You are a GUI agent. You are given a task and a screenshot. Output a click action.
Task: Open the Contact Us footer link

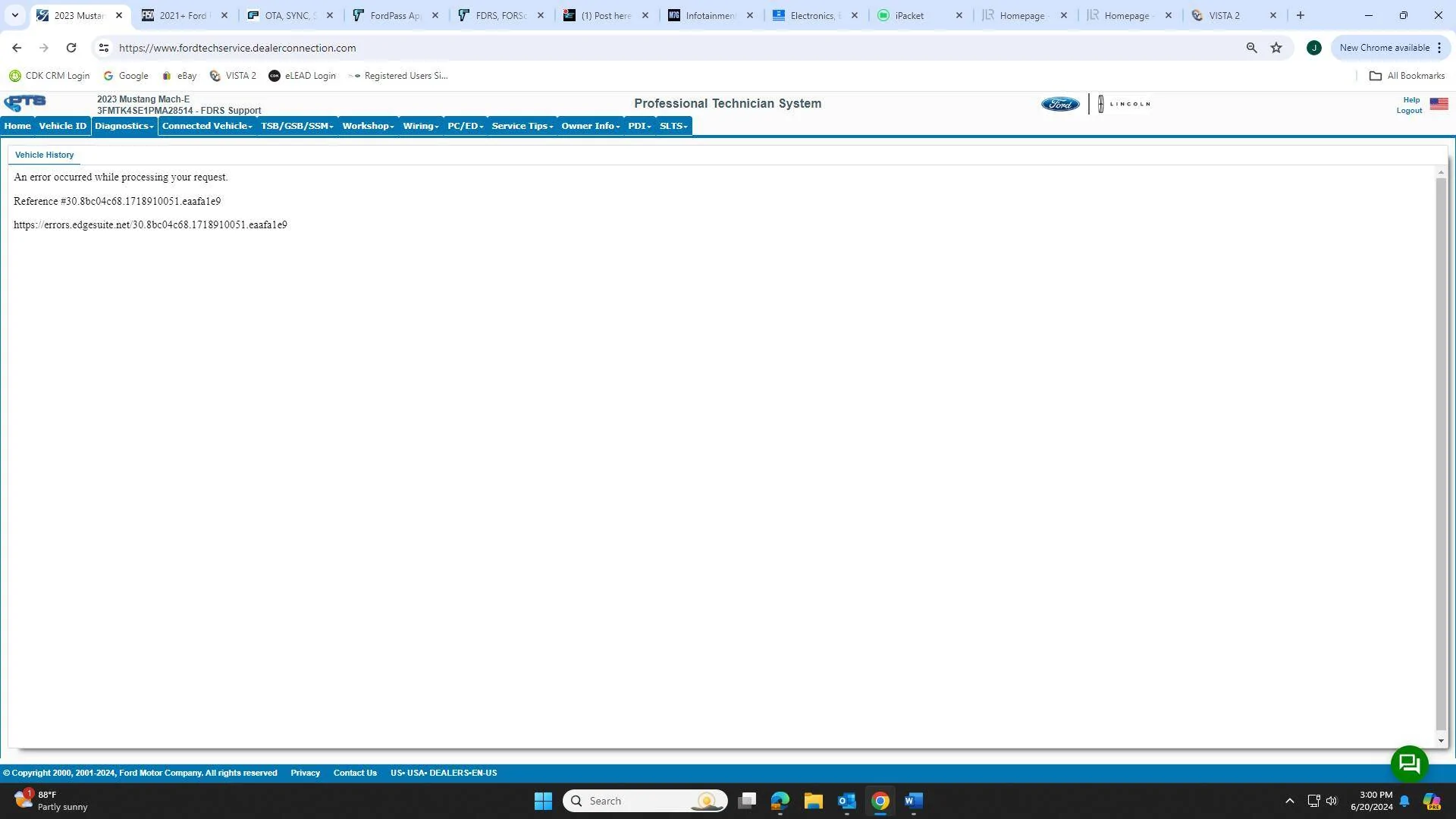click(x=355, y=773)
